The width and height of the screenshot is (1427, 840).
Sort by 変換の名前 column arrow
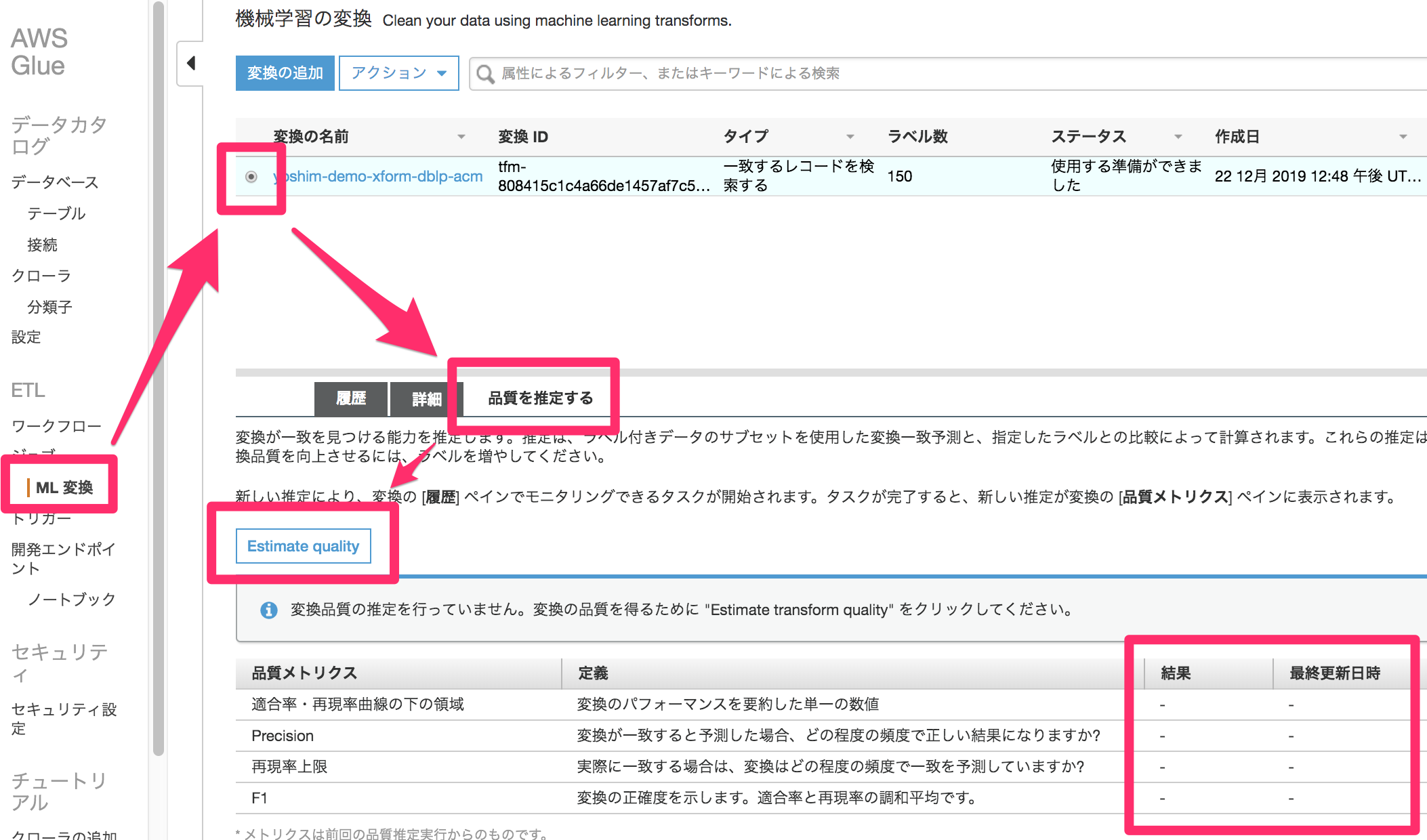pyautogui.click(x=461, y=137)
